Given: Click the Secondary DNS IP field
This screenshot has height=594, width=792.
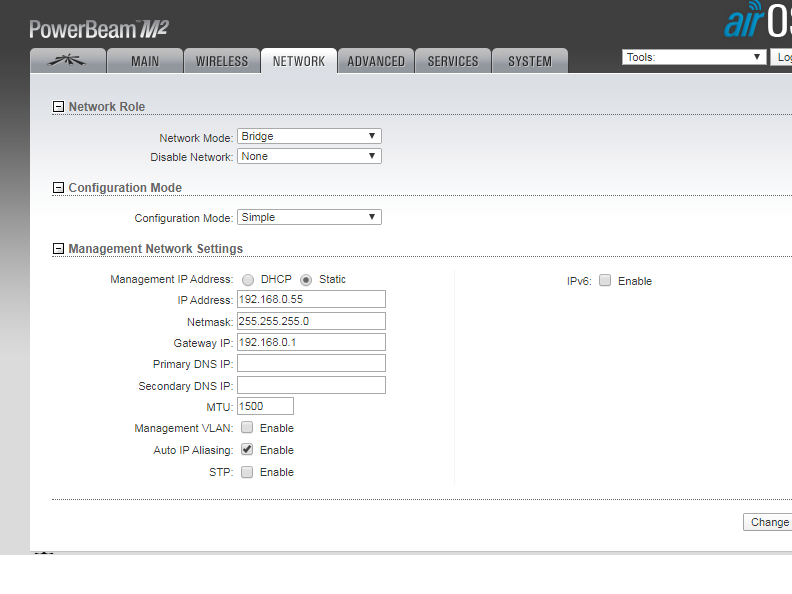Looking at the screenshot, I should (311, 385).
